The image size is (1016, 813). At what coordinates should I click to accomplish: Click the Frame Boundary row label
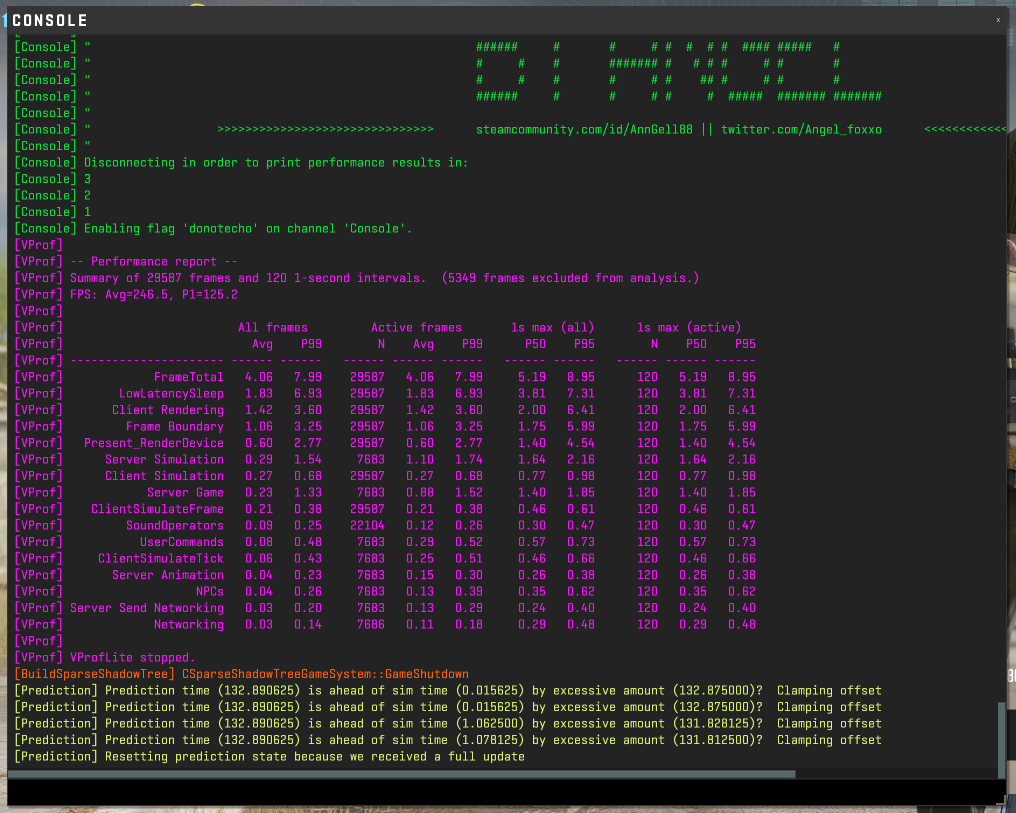point(174,427)
